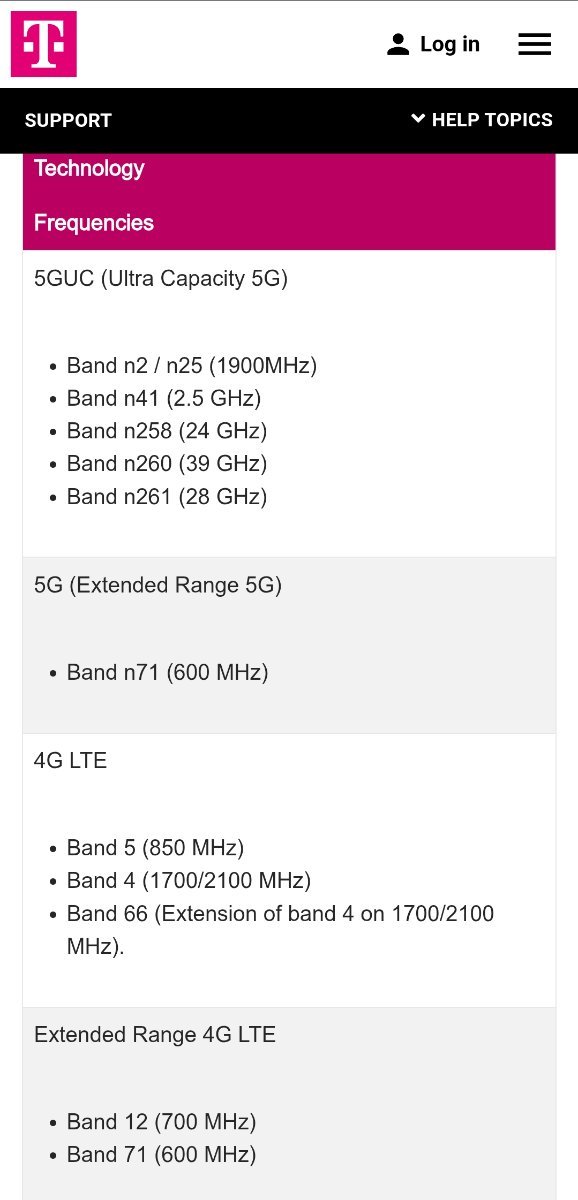The image size is (578, 1200).
Task: Click the Frequencies table header
Action: pos(94,223)
